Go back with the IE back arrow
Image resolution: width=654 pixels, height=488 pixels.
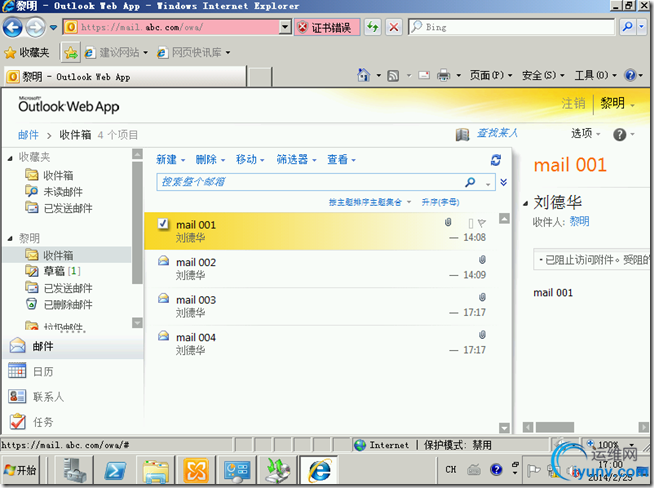(13, 28)
